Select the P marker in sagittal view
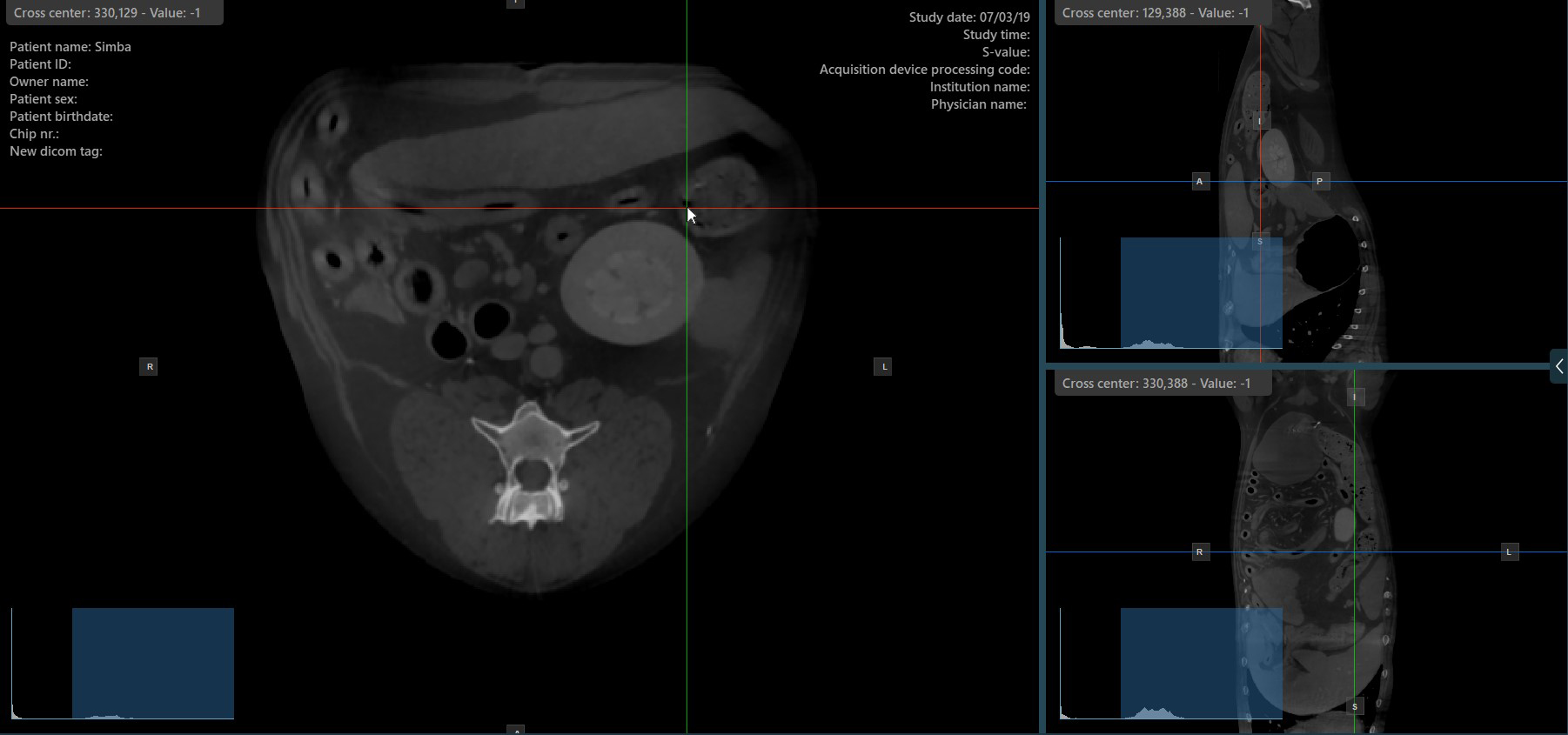This screenshot has width=1568, height=735. [x=1320, y=182]
